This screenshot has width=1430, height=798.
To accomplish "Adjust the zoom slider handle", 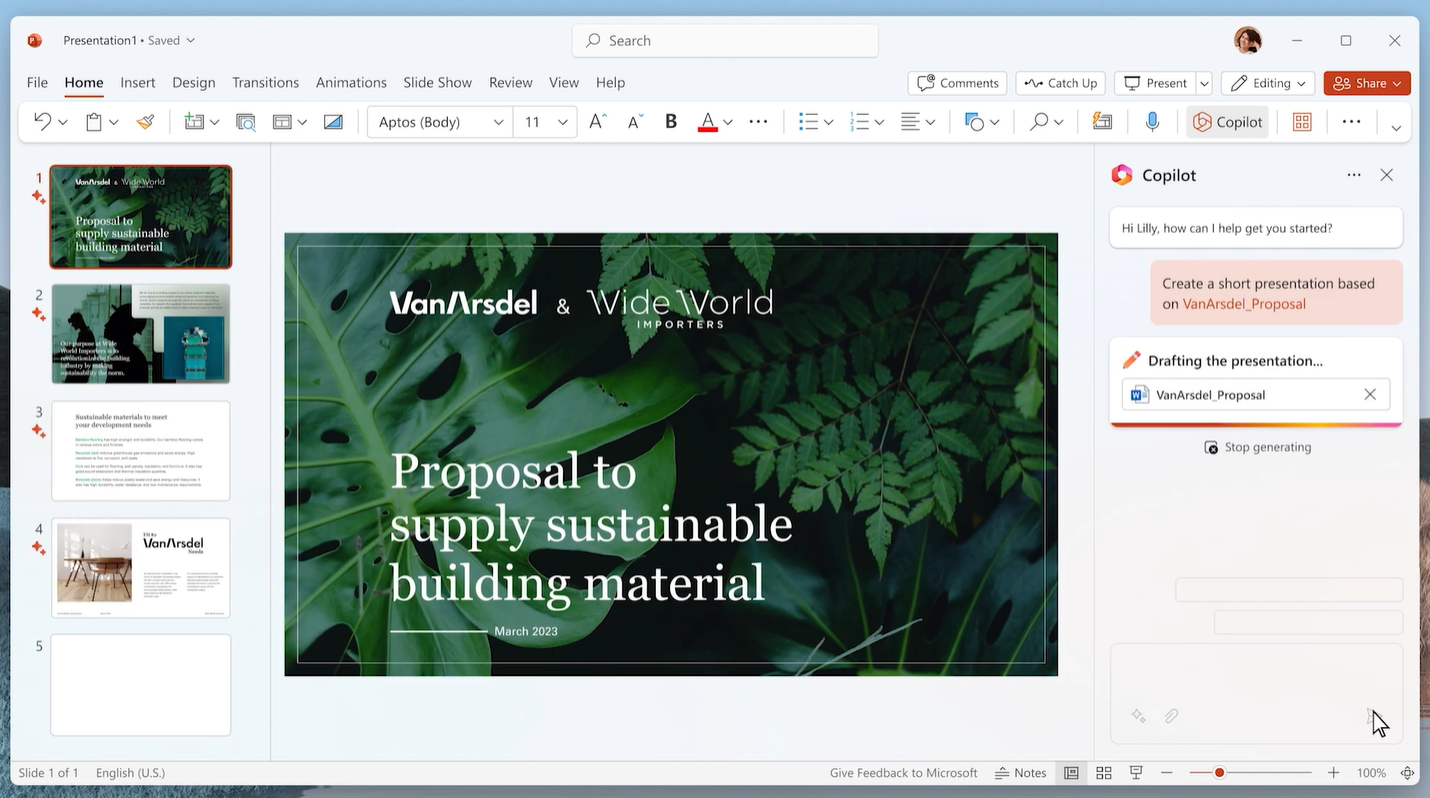I will (1219, 773).
